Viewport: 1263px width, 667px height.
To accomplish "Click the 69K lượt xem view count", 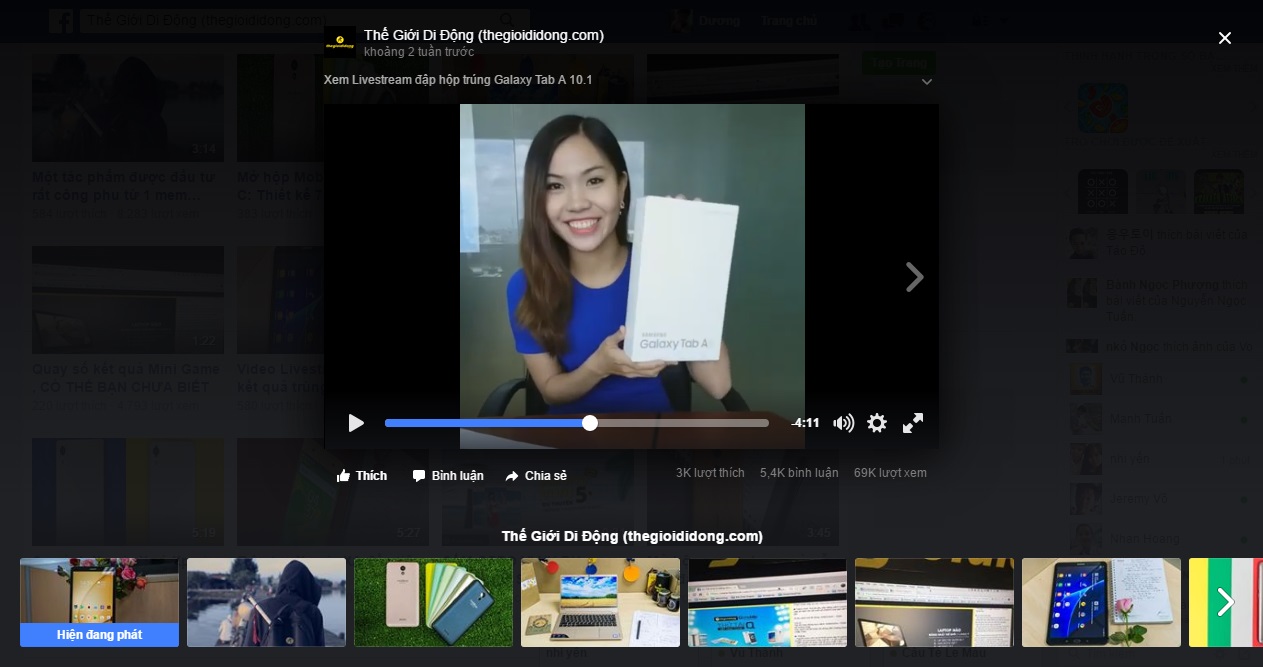I will tap(890, 473).
